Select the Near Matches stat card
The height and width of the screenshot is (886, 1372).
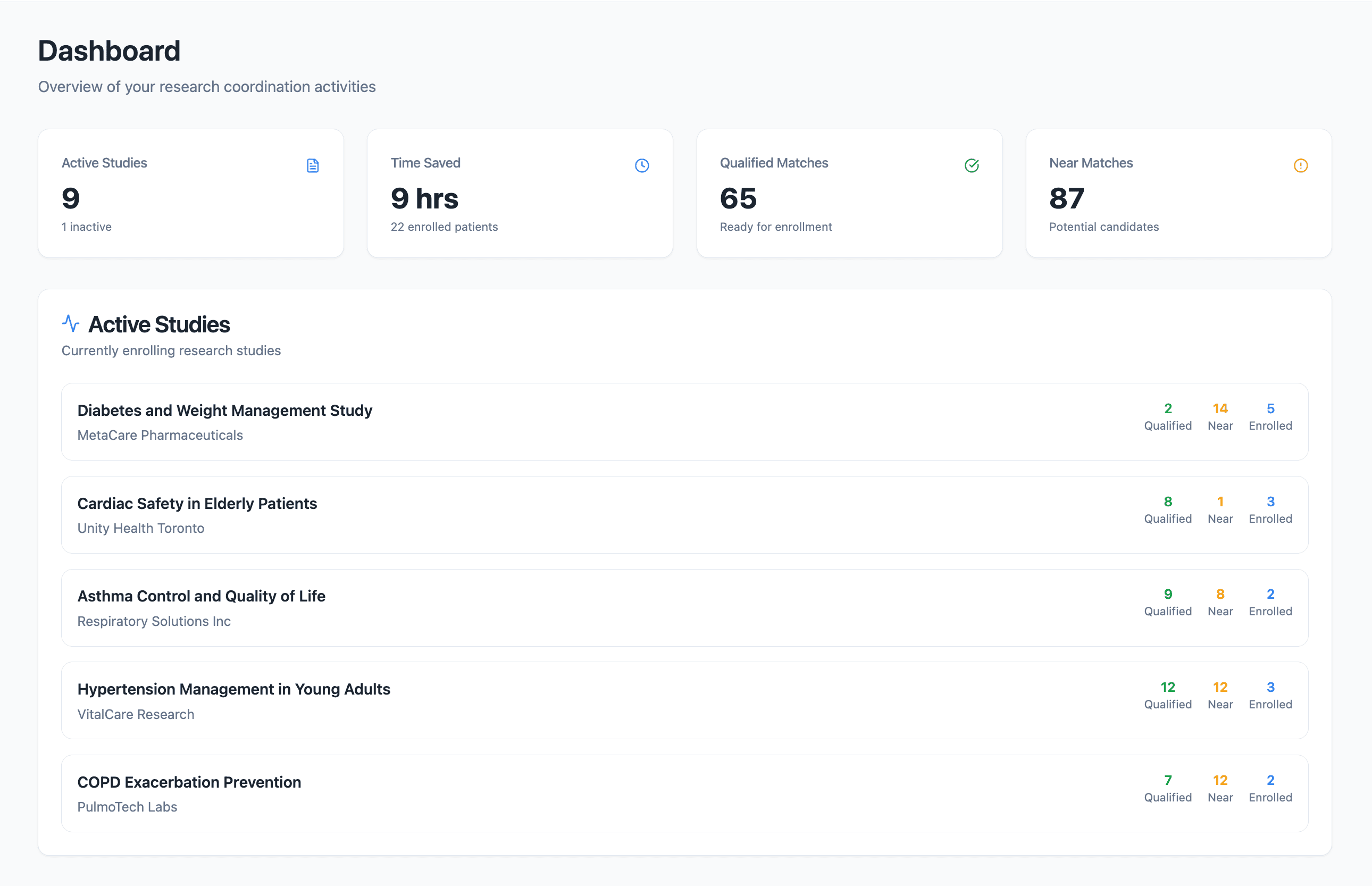click(1178, 193)
